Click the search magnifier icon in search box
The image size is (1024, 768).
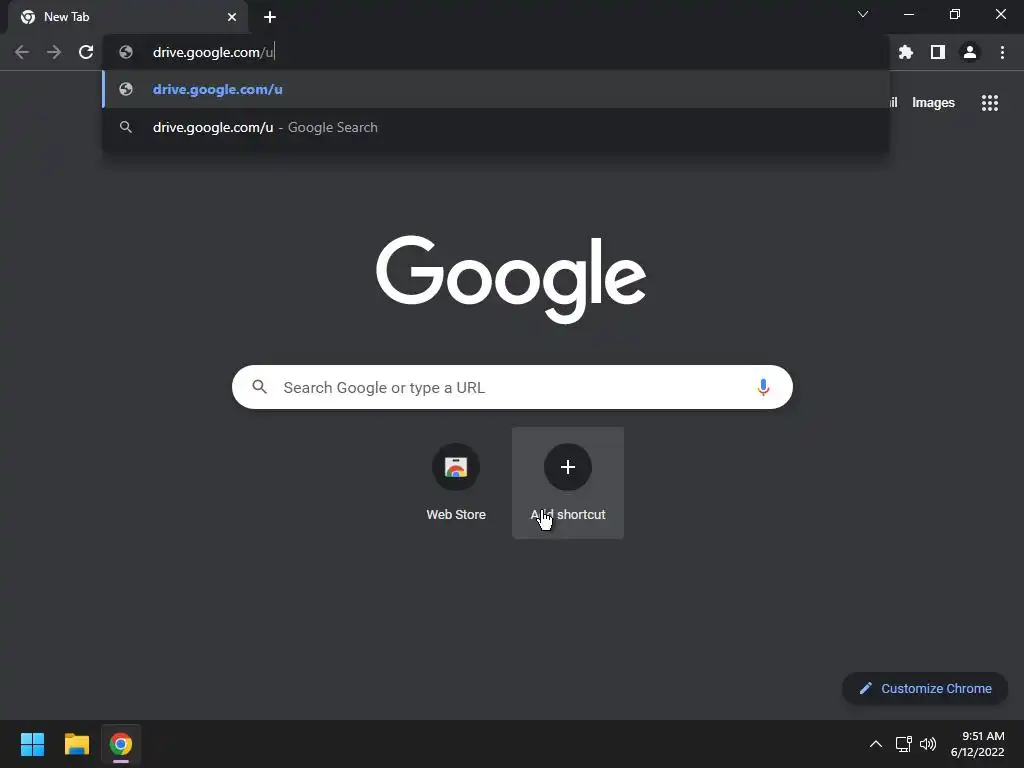259,387
